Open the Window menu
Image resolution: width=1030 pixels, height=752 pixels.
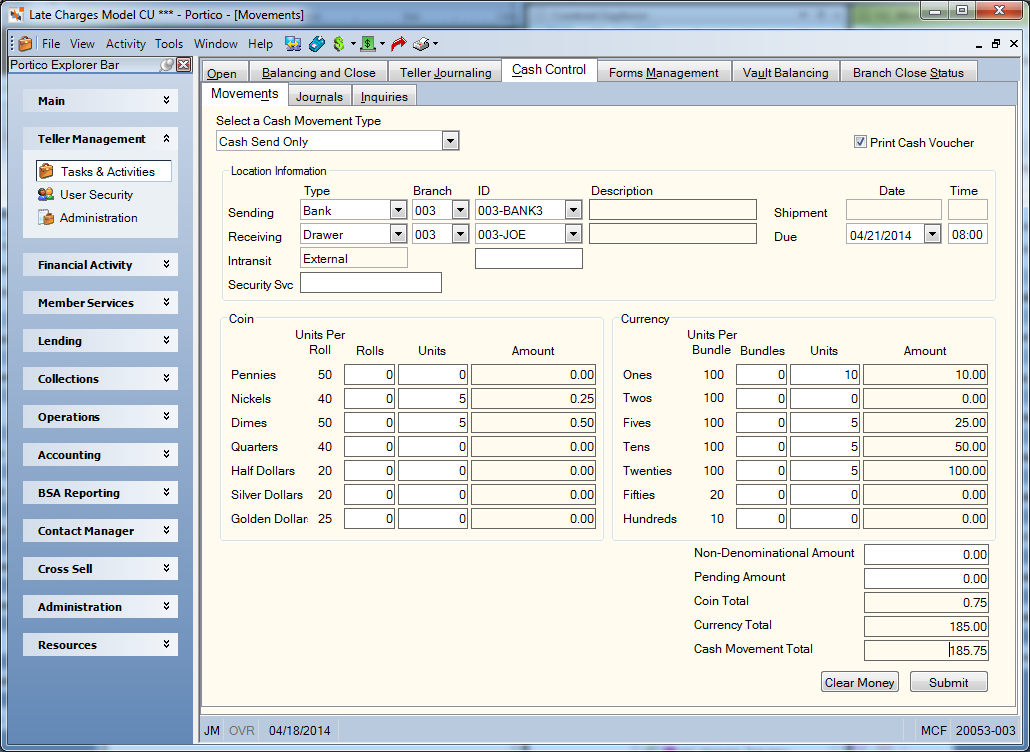215,44
